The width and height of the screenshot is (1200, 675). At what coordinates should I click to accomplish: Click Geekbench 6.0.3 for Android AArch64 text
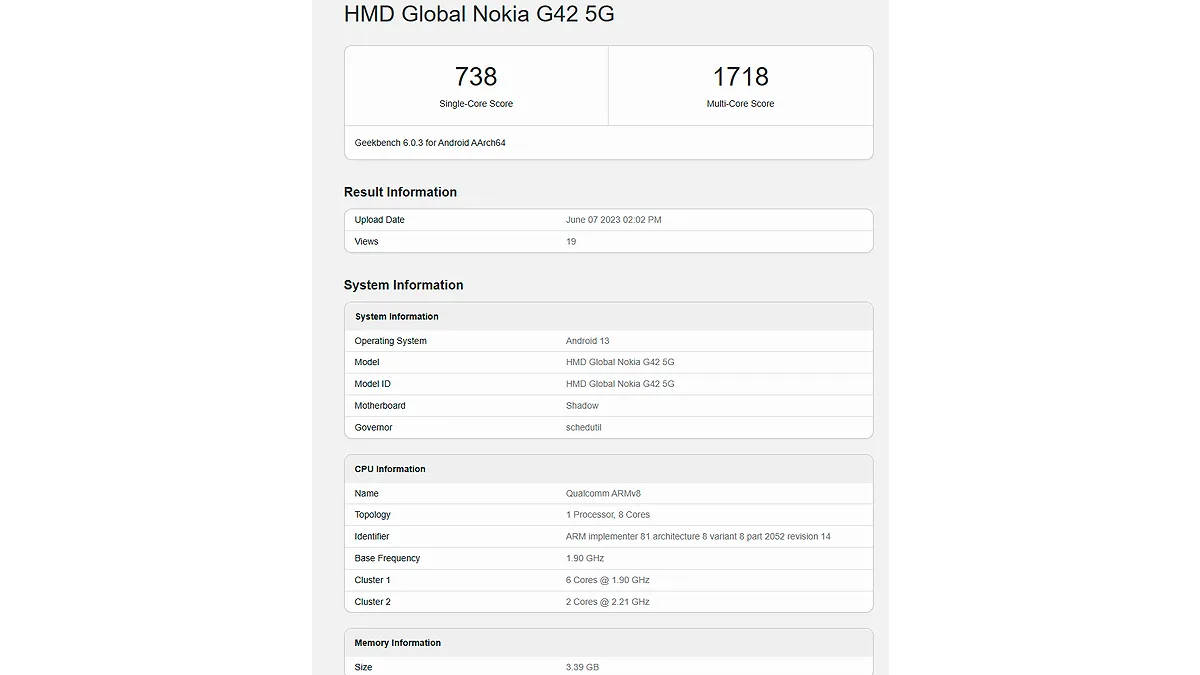[x=430, y=143]
